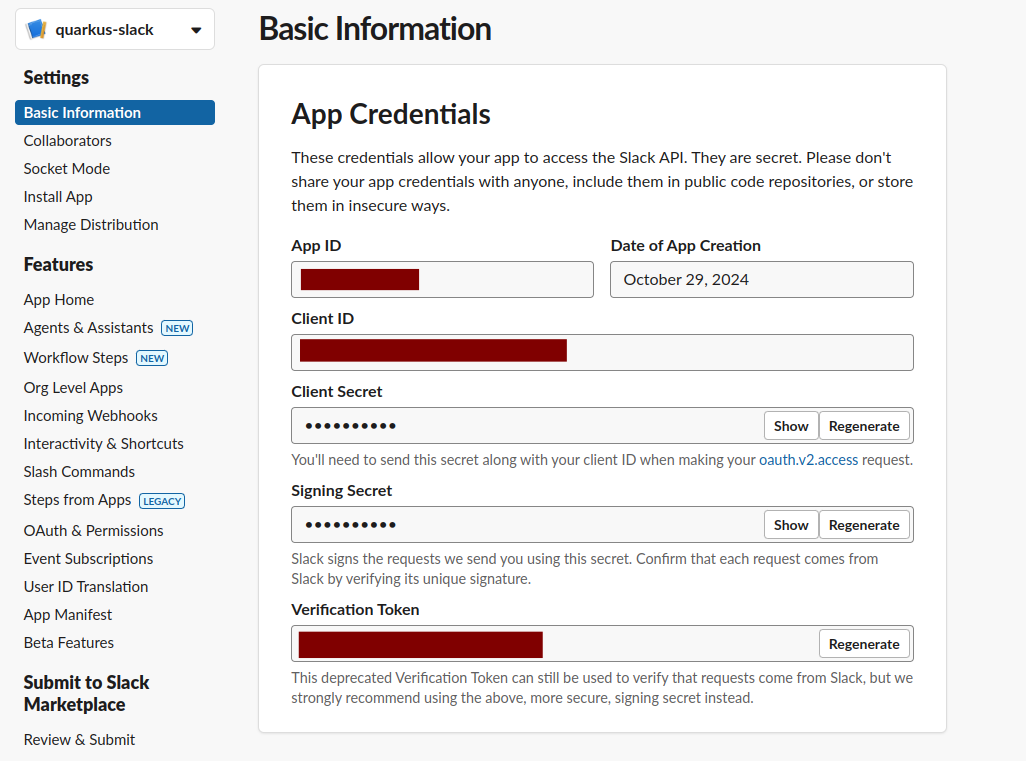Follow the oauth.v2.access link
Viewport: 1026px width, 761px height.
[808, 460]
